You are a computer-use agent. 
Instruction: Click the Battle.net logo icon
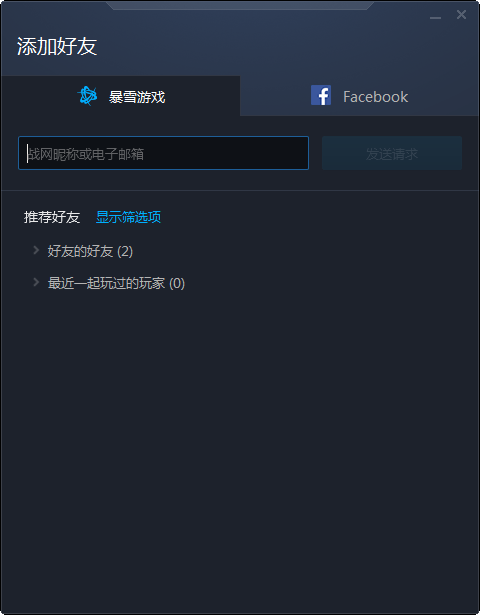(87, 96)
